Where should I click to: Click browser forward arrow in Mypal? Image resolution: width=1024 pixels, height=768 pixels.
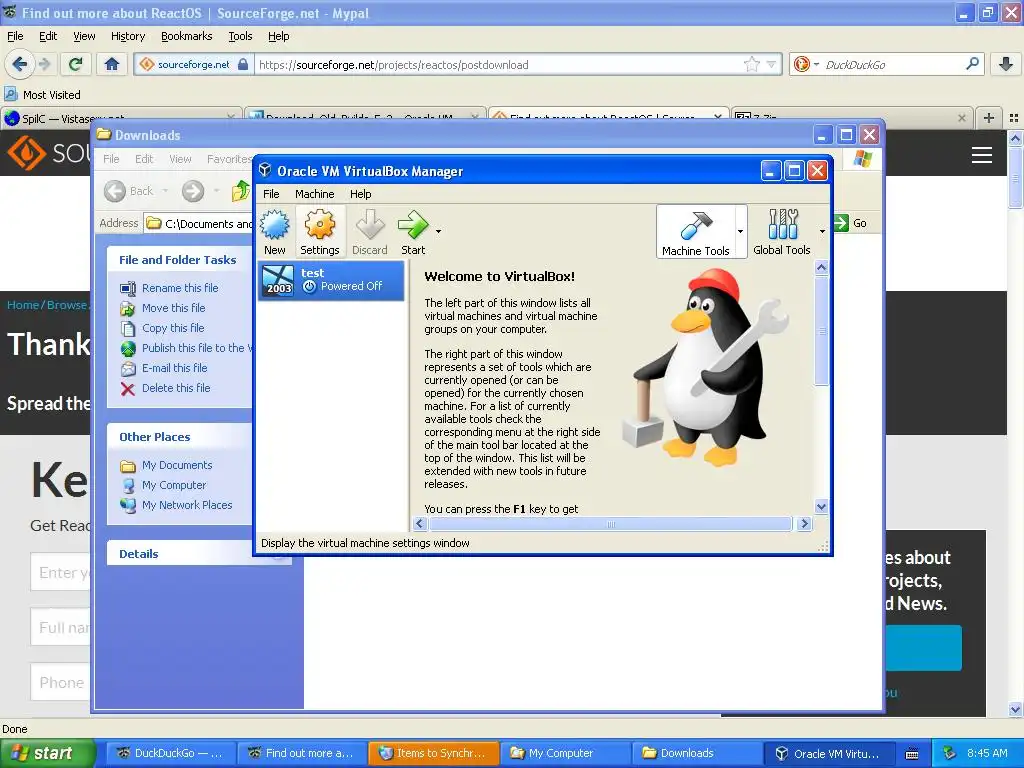coord(44,64)
